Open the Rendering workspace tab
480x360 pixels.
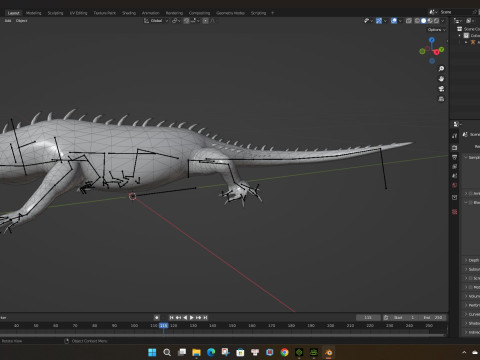tap(174, 13)
